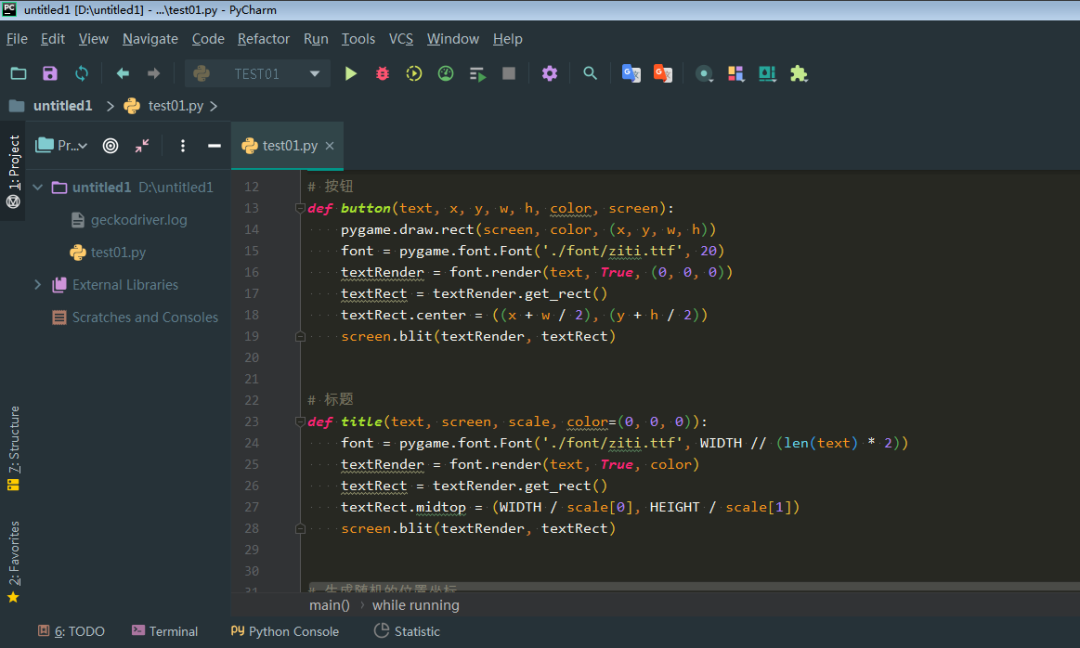The height and width of the screenshot is (648, 1080).
Task: Click main() in the bottom breadcrumb
Action: (329, 605)
